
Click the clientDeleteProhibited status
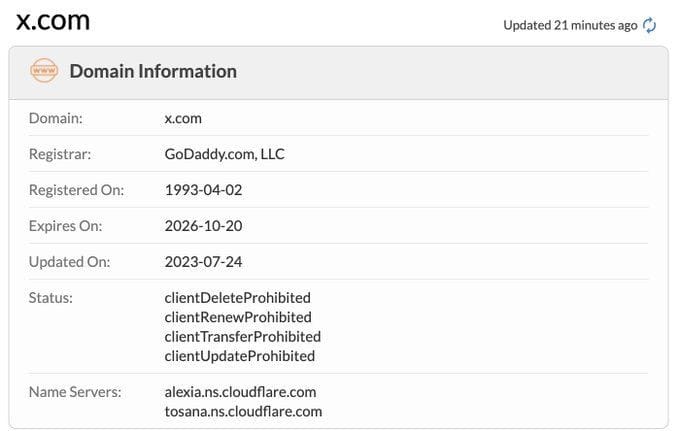click(x=237, y=297)
